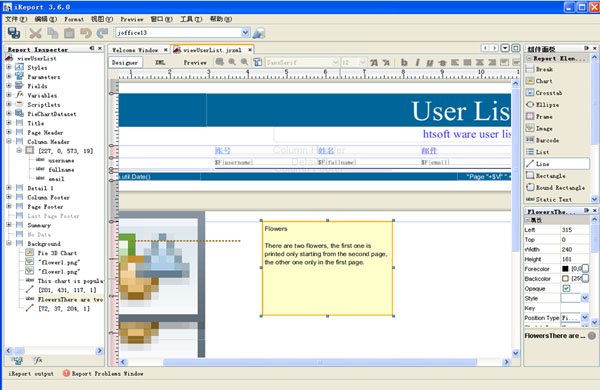Click the increase font size icon
The width and height of the screenshot is (600, 390).
[374, 62]
